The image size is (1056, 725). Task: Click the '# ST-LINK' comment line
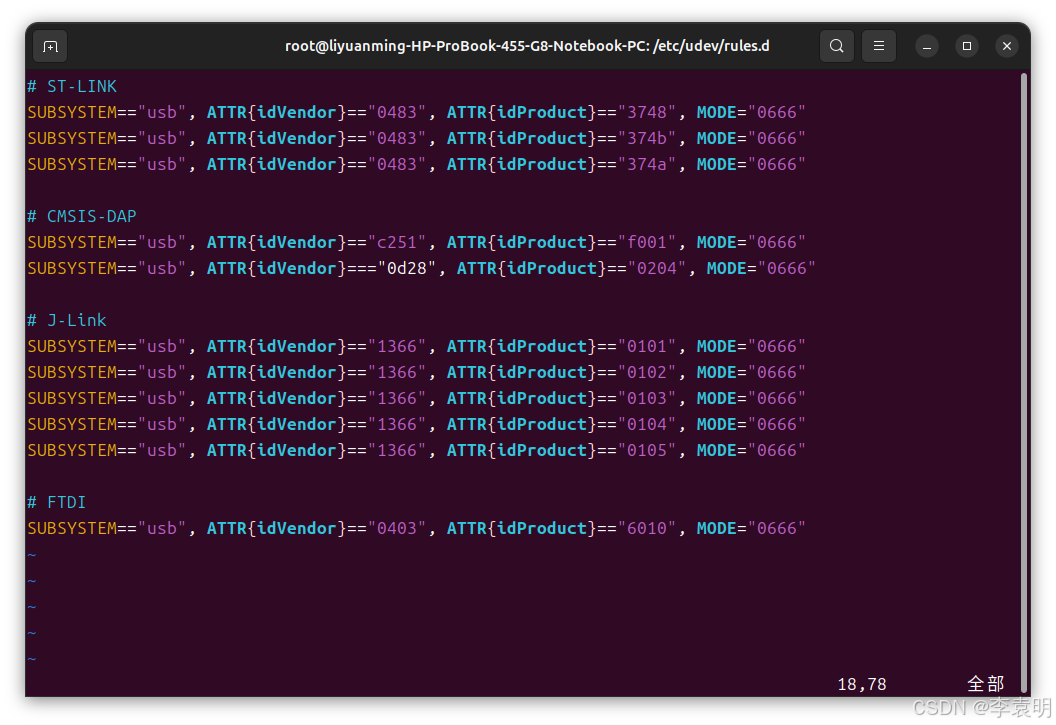tap(72, 86)
